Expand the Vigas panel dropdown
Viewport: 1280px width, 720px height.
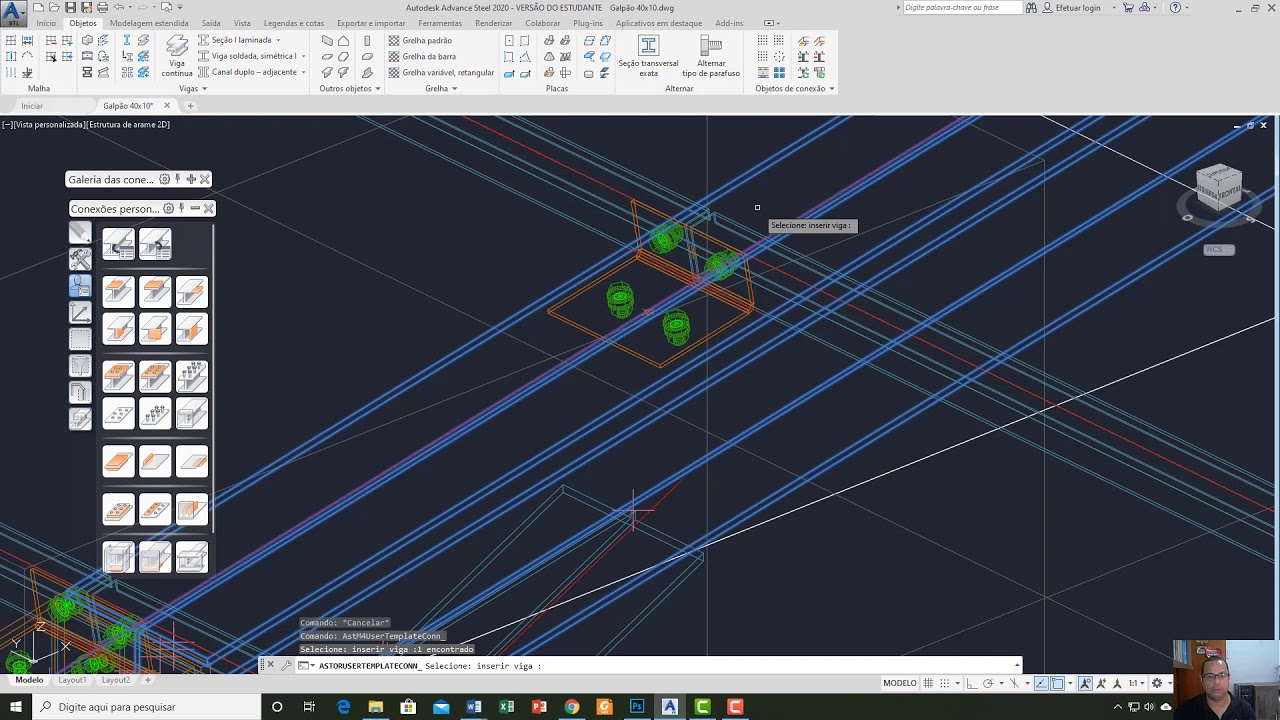192,88
